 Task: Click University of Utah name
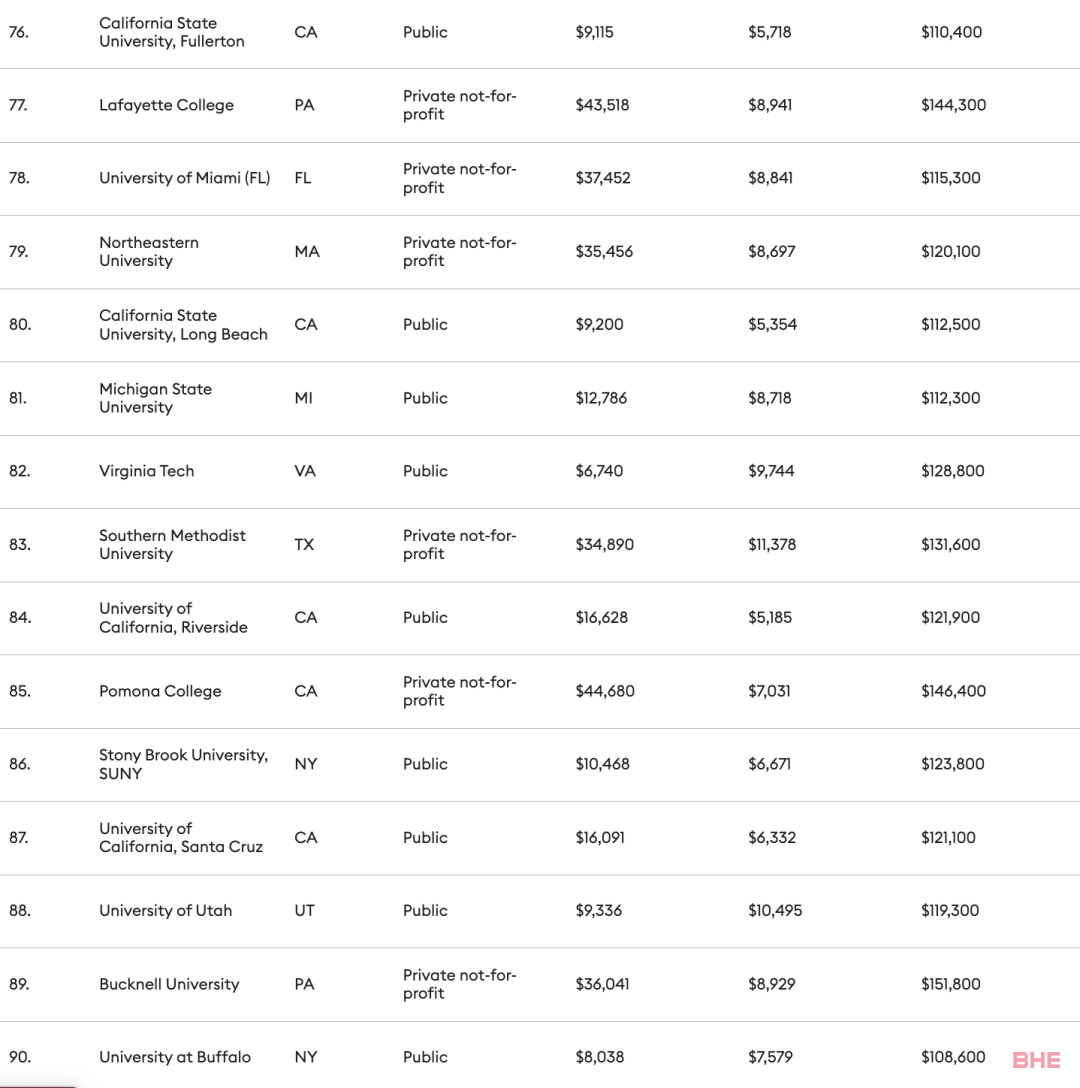tap(165, 910)
